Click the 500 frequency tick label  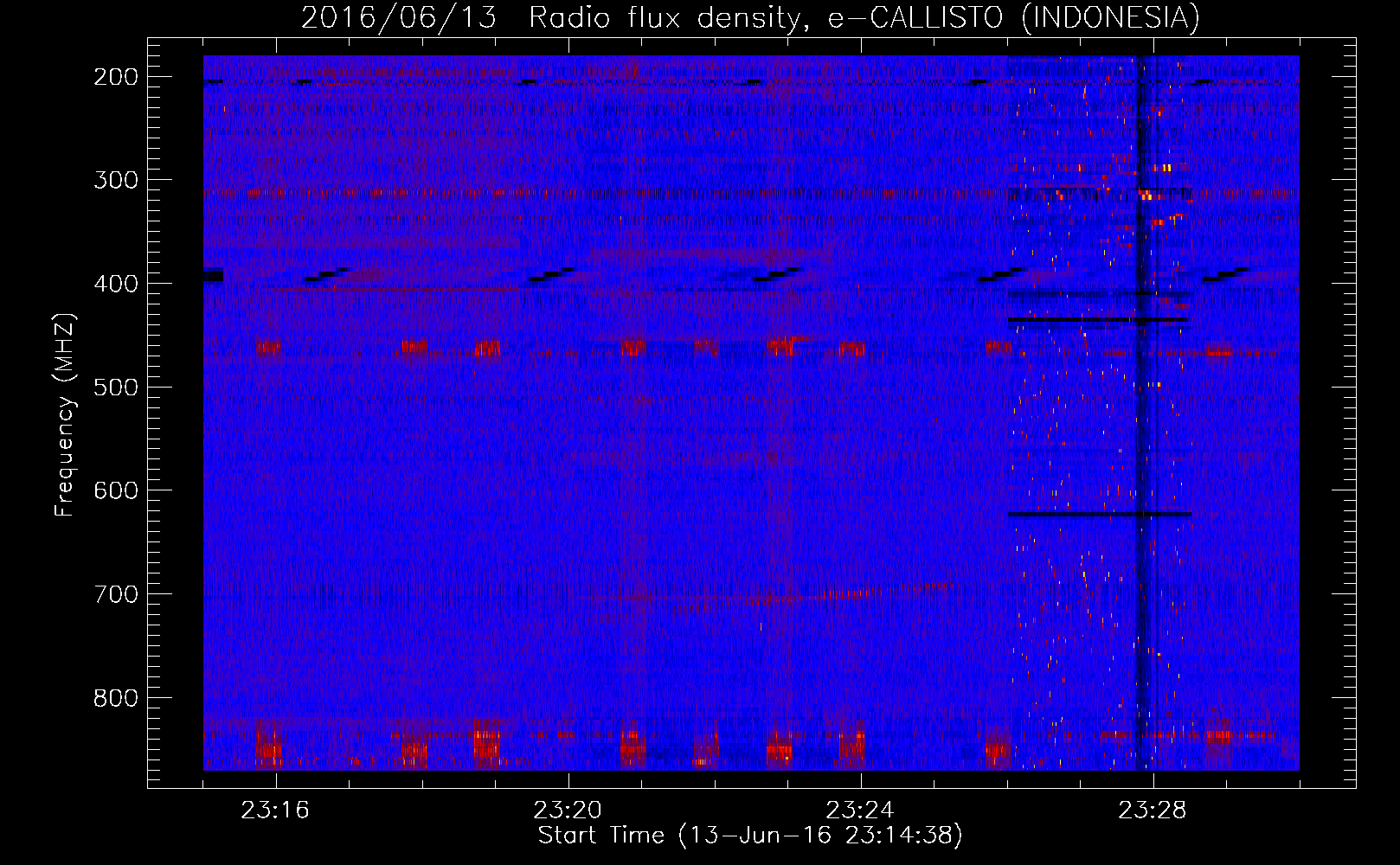(x=116, y=387)
